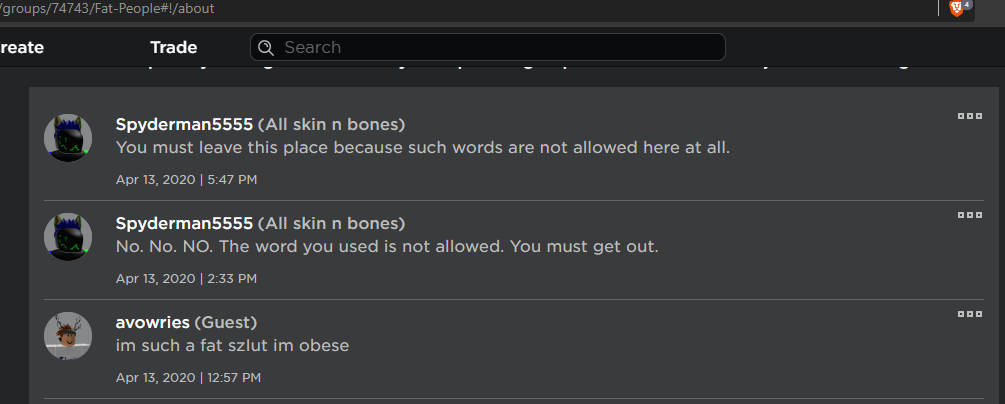The width and height of the screenshot is (1005, 404).
Task: Click the magnifier icon in the search box
Action: 265,47
